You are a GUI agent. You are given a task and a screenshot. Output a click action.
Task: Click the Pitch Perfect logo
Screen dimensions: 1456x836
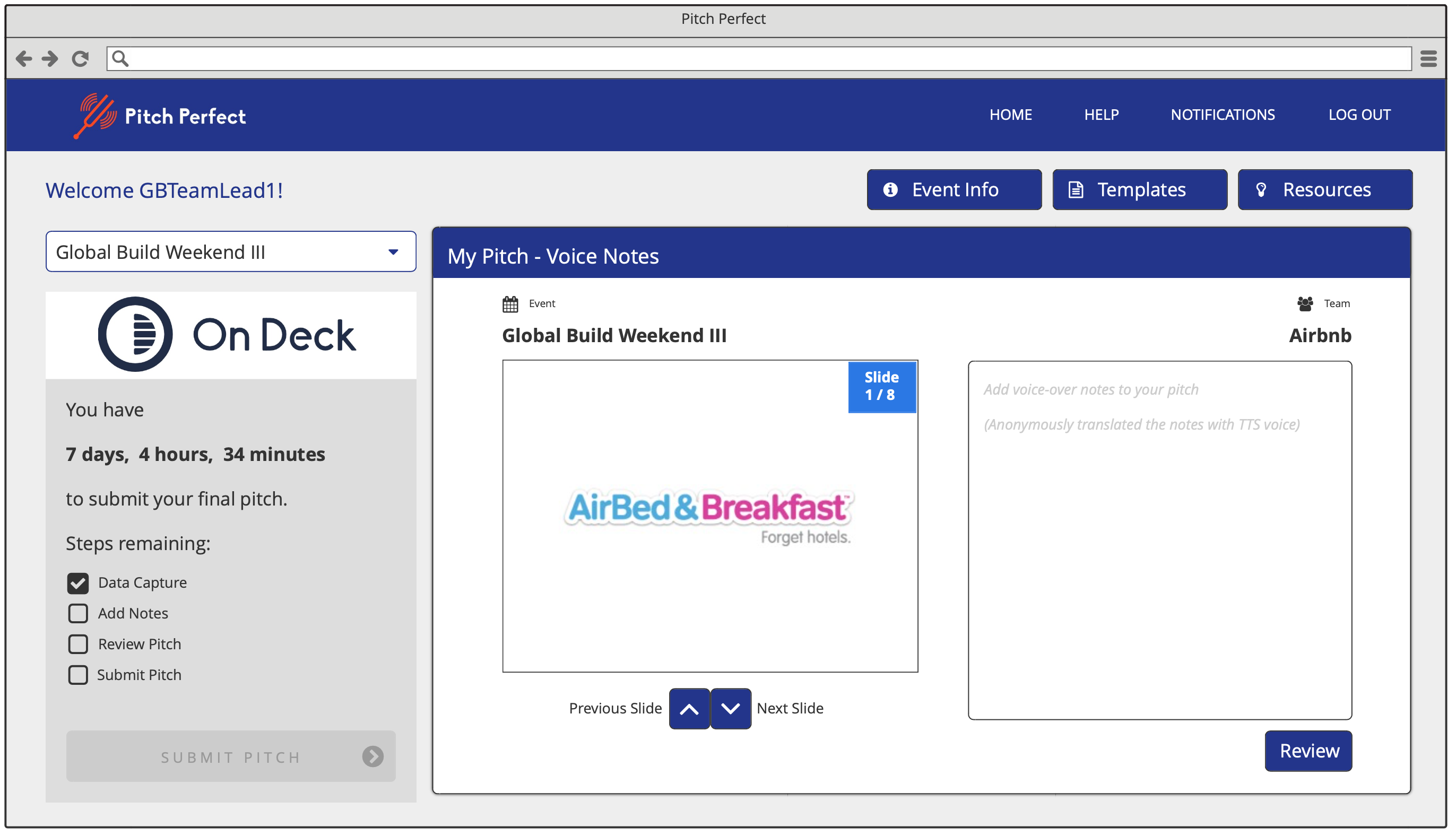pyautogui.click(x=160, y=116)
